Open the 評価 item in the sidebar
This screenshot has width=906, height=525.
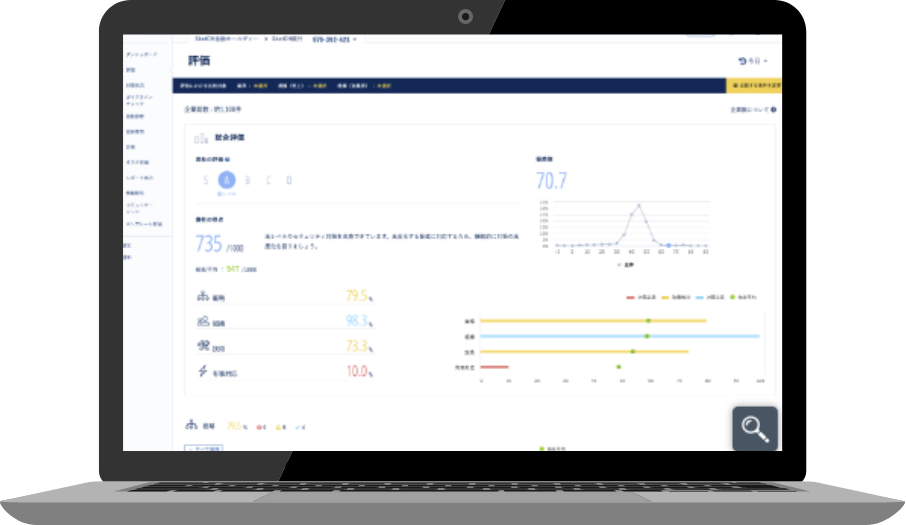tap(130, 70)
